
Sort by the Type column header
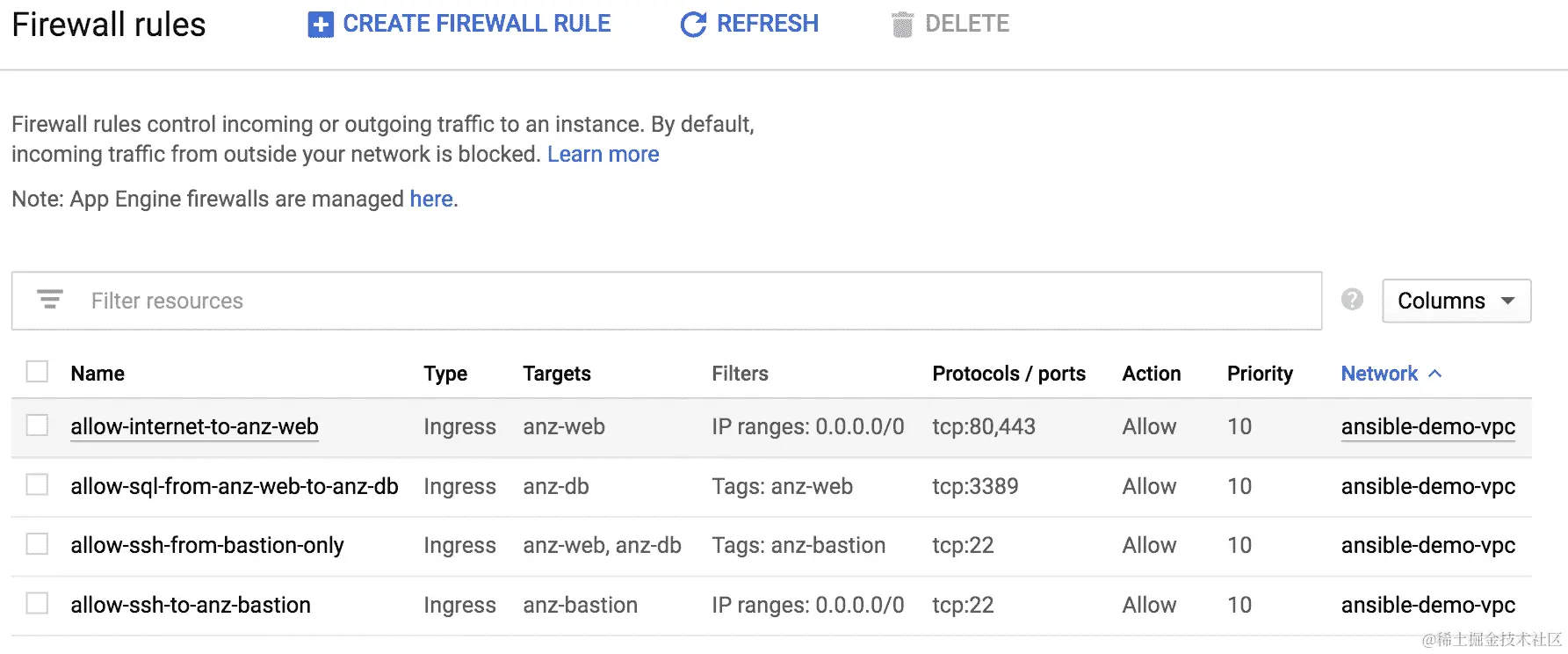(445, 374)
